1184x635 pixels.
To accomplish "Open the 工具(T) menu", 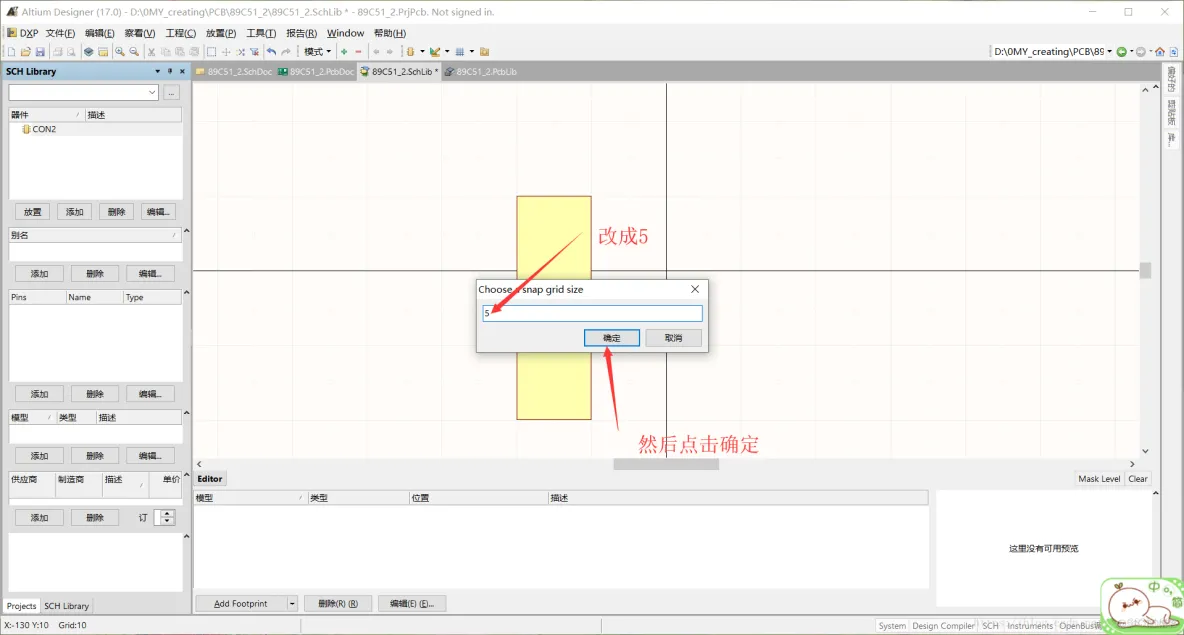I will 261,33.
